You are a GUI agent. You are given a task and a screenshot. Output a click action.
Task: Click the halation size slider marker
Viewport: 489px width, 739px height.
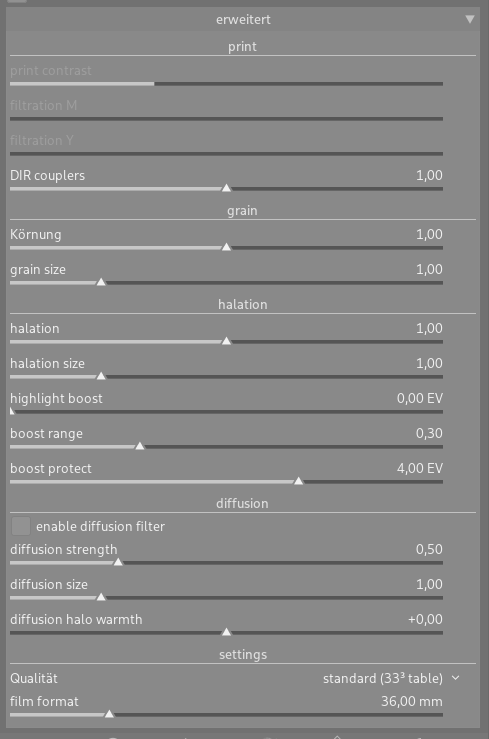click(101, 376)
